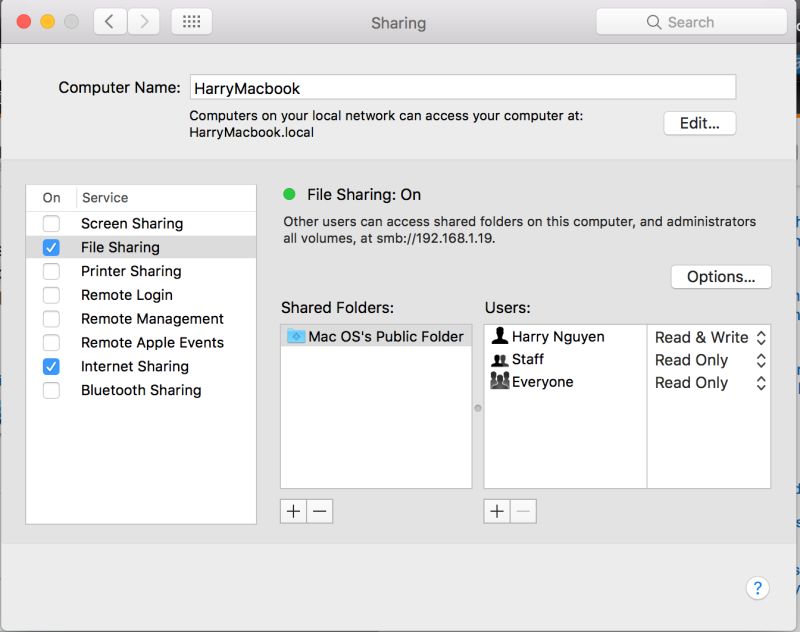Go back with the left chevron button
800x632 pixels.
pos(109,22)
